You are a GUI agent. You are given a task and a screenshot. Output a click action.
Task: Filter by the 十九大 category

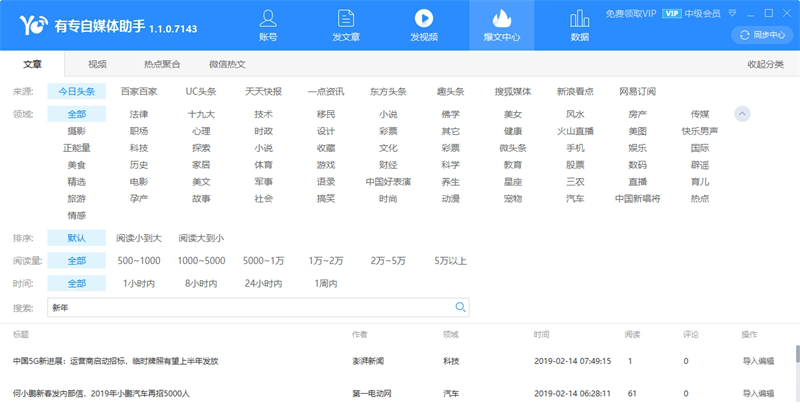[201, 114]
